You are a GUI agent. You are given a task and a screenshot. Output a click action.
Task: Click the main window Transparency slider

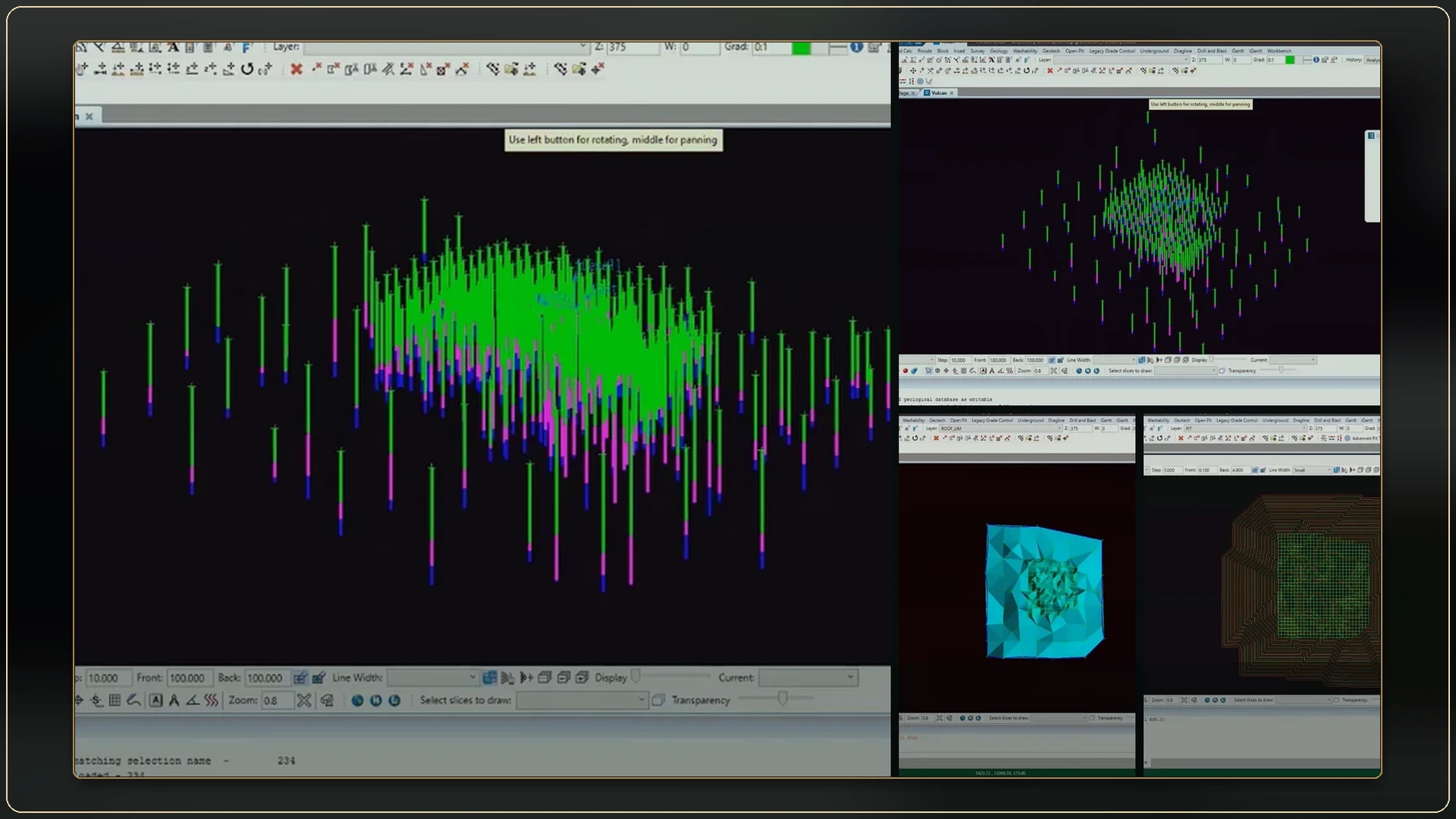783,698
